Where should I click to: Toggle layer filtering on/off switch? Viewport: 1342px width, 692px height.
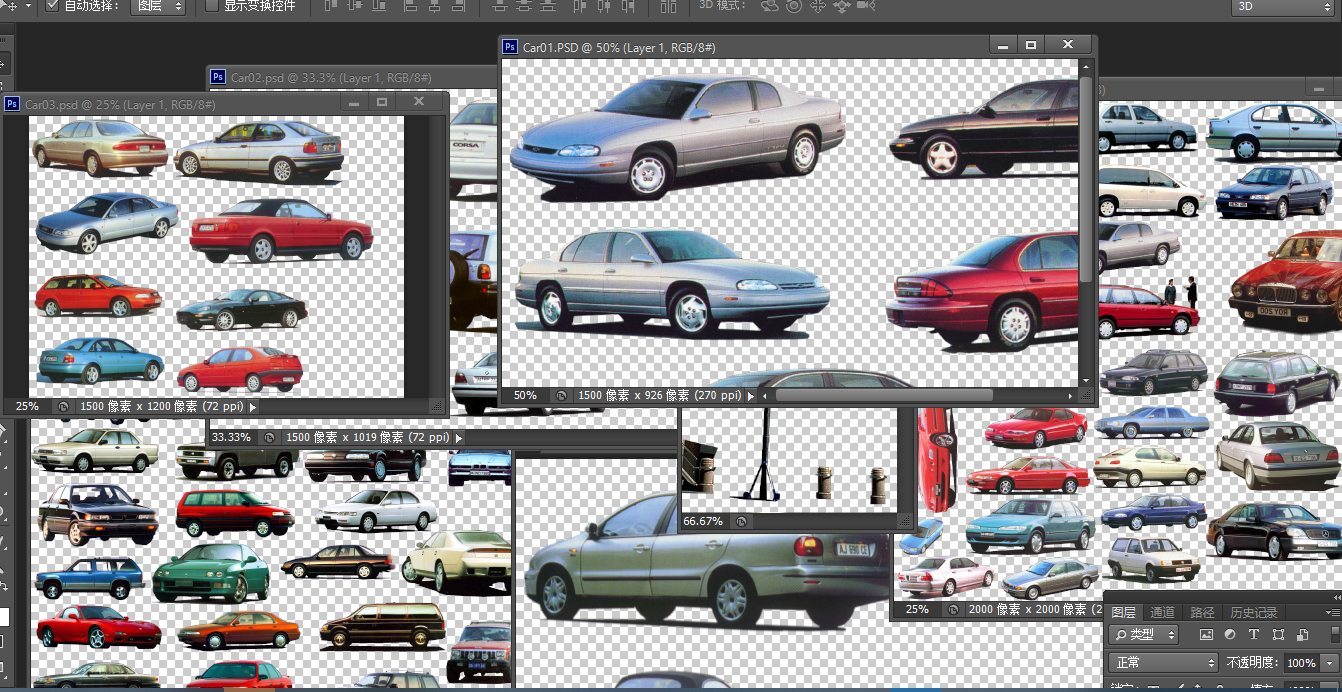pyautogui.click(x=1336, y=634)
